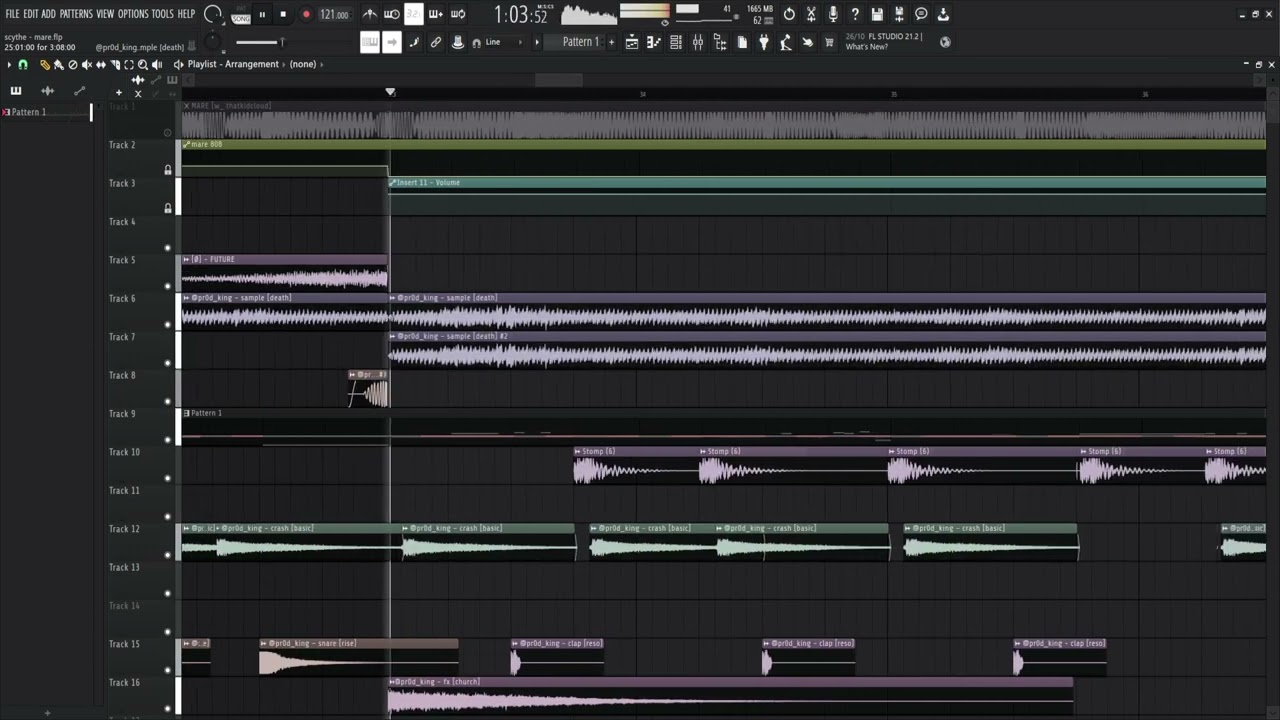The image size is (1280, 720).
Task: Open the chat bubble info icon
Action: 921,14
